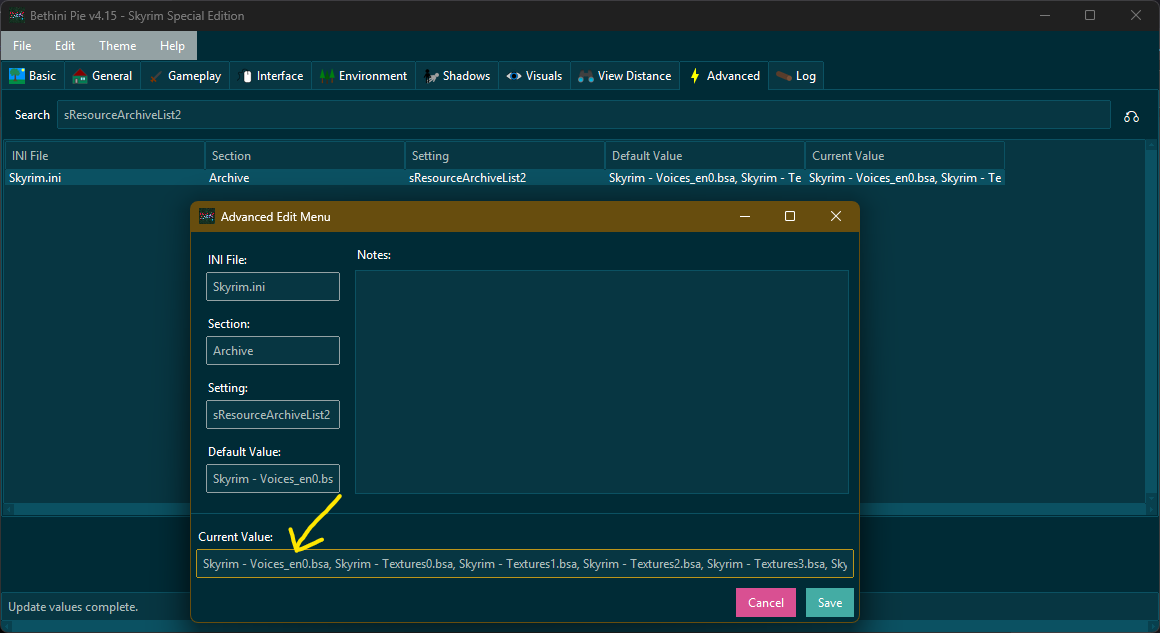This screenshot has height=633, width=1160.
Task: Click the Gameplay tab sword icon
Action: click(x=155, y=76)
